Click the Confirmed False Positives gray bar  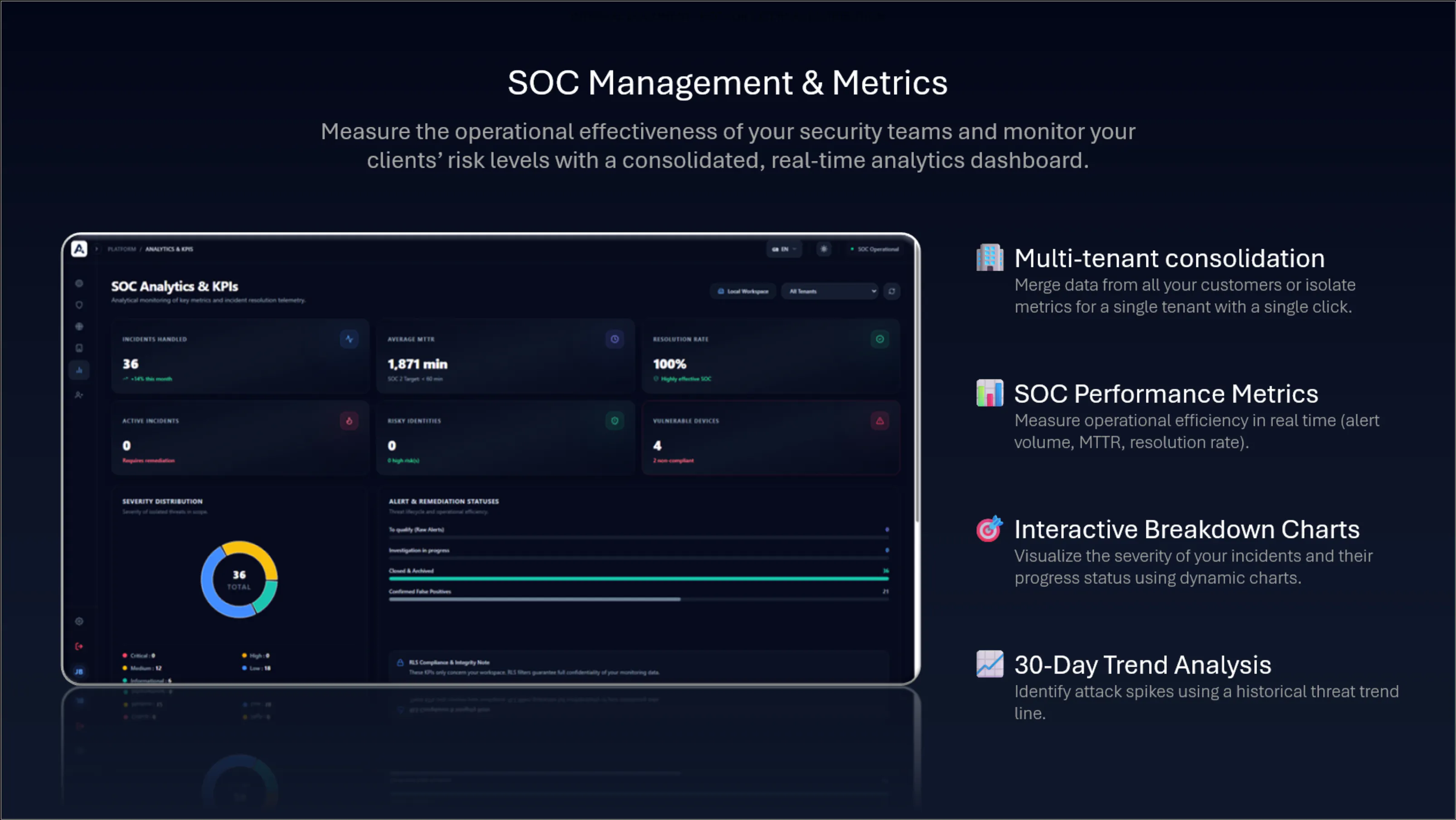[535, 600]
